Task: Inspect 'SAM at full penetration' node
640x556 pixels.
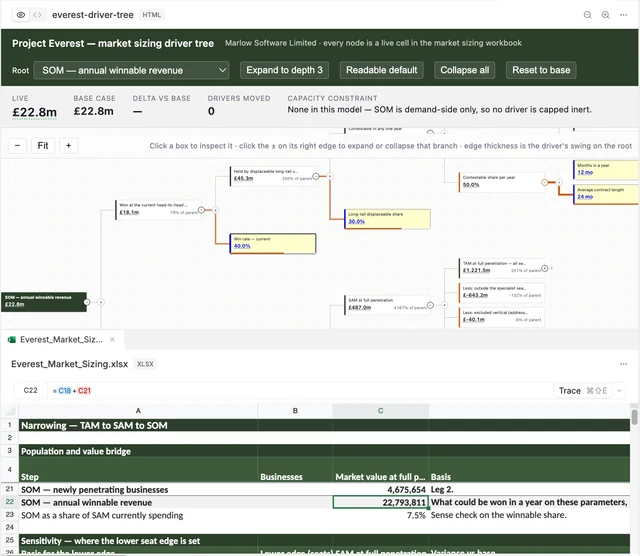Action: coord(387,305)
